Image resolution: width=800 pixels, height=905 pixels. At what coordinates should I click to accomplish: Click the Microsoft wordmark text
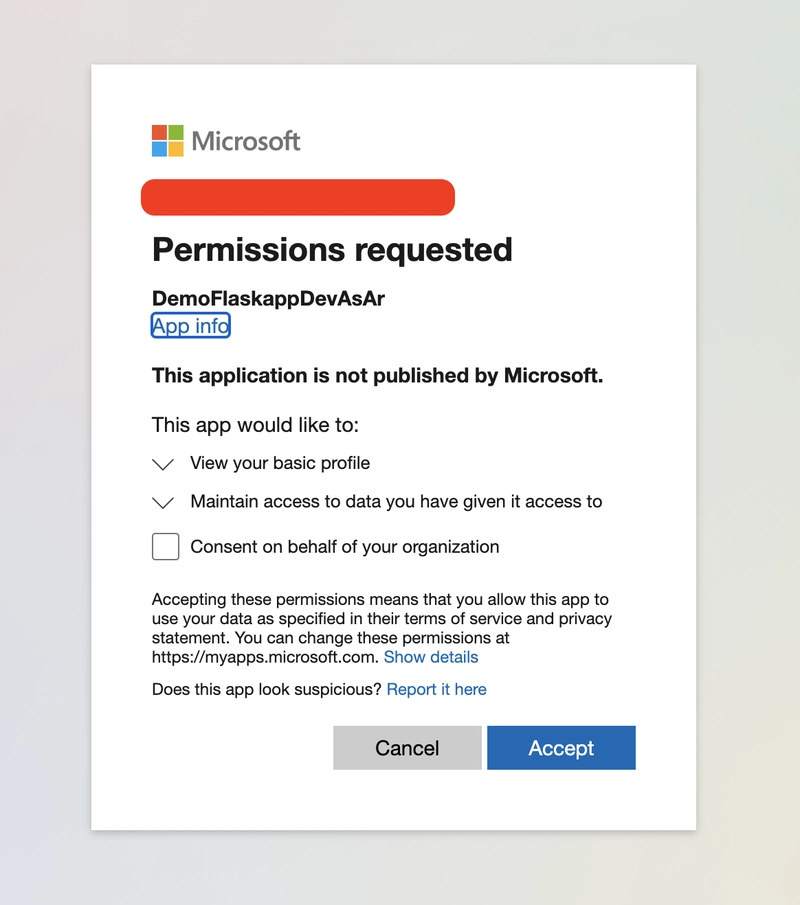point(246,141)
